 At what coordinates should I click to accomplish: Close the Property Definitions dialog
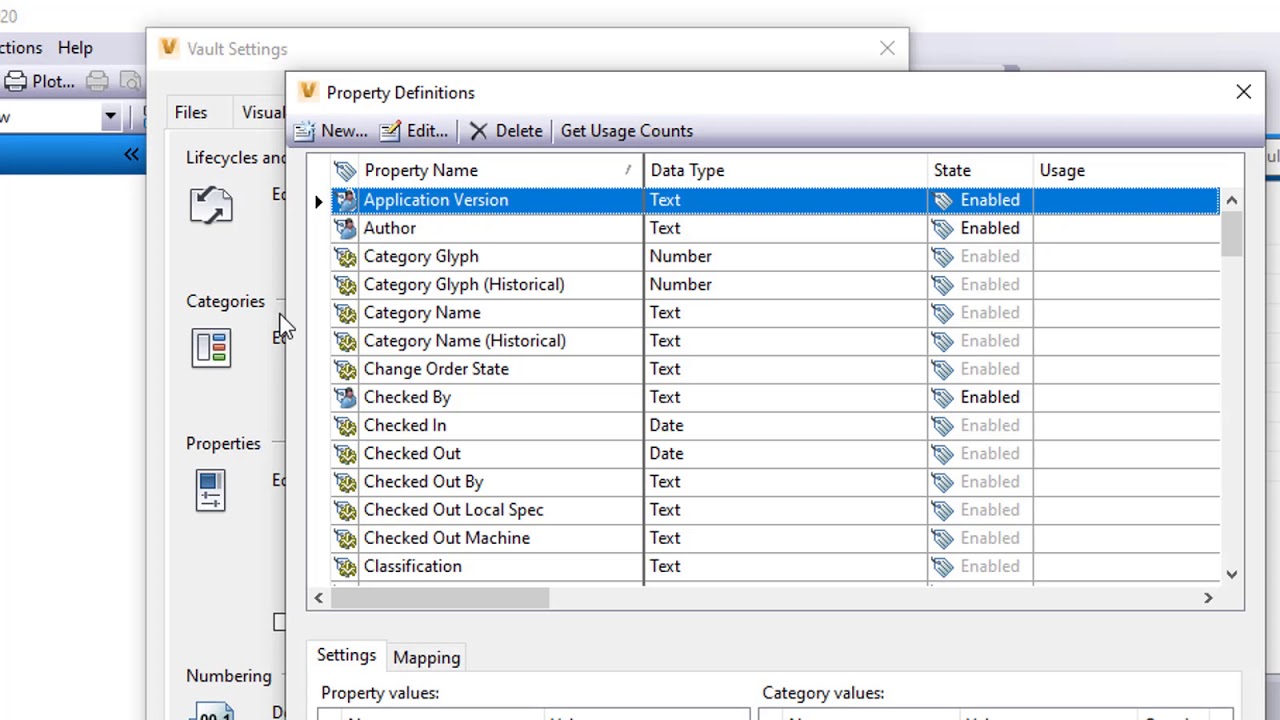1243,92
